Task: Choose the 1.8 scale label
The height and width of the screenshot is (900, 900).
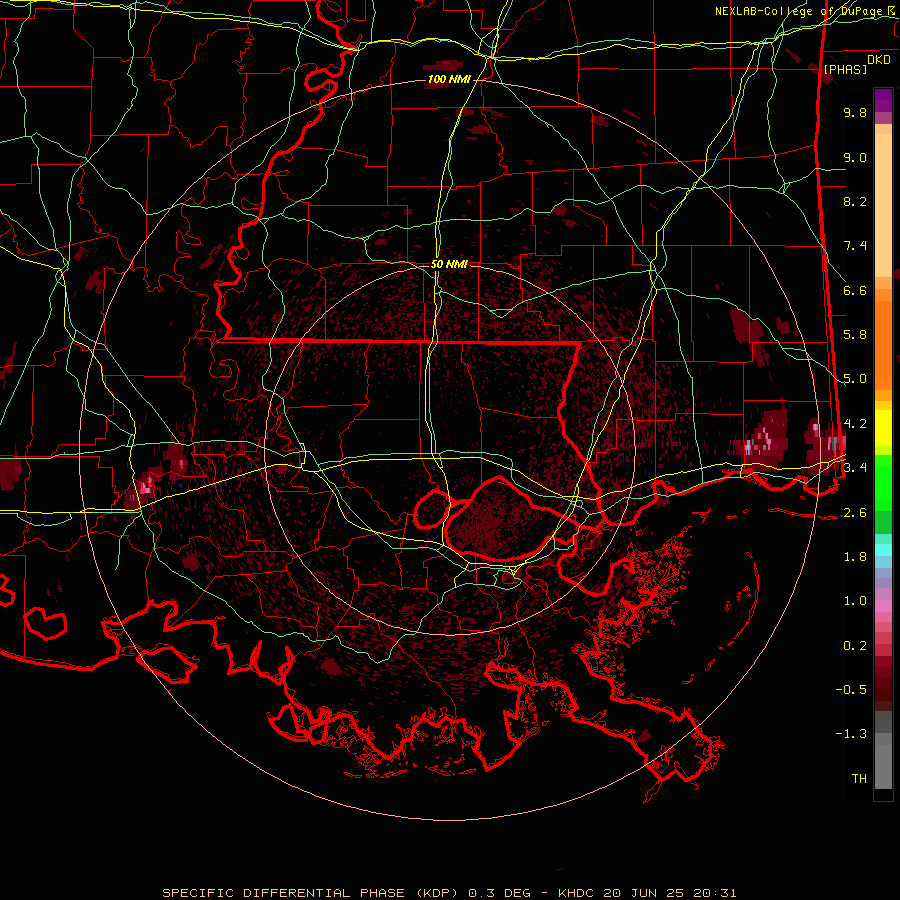Action: pyautogui.click(x=855, y=557)
